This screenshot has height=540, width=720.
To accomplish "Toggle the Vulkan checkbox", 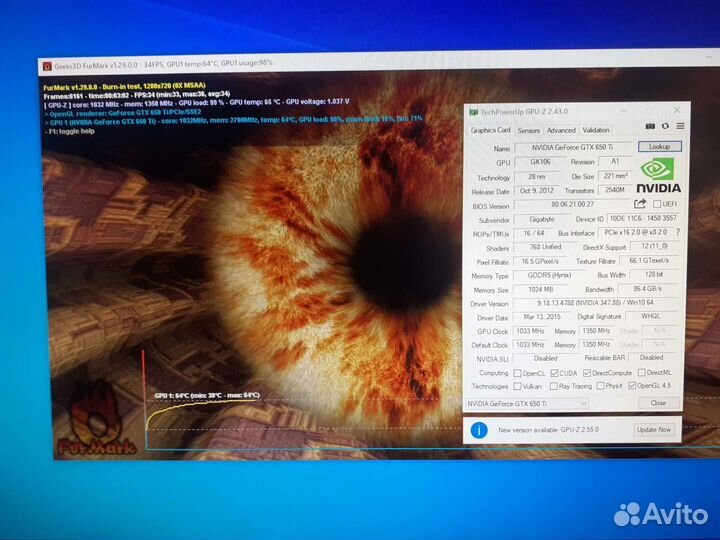I will pyautogui.click(x=517, y=386).
